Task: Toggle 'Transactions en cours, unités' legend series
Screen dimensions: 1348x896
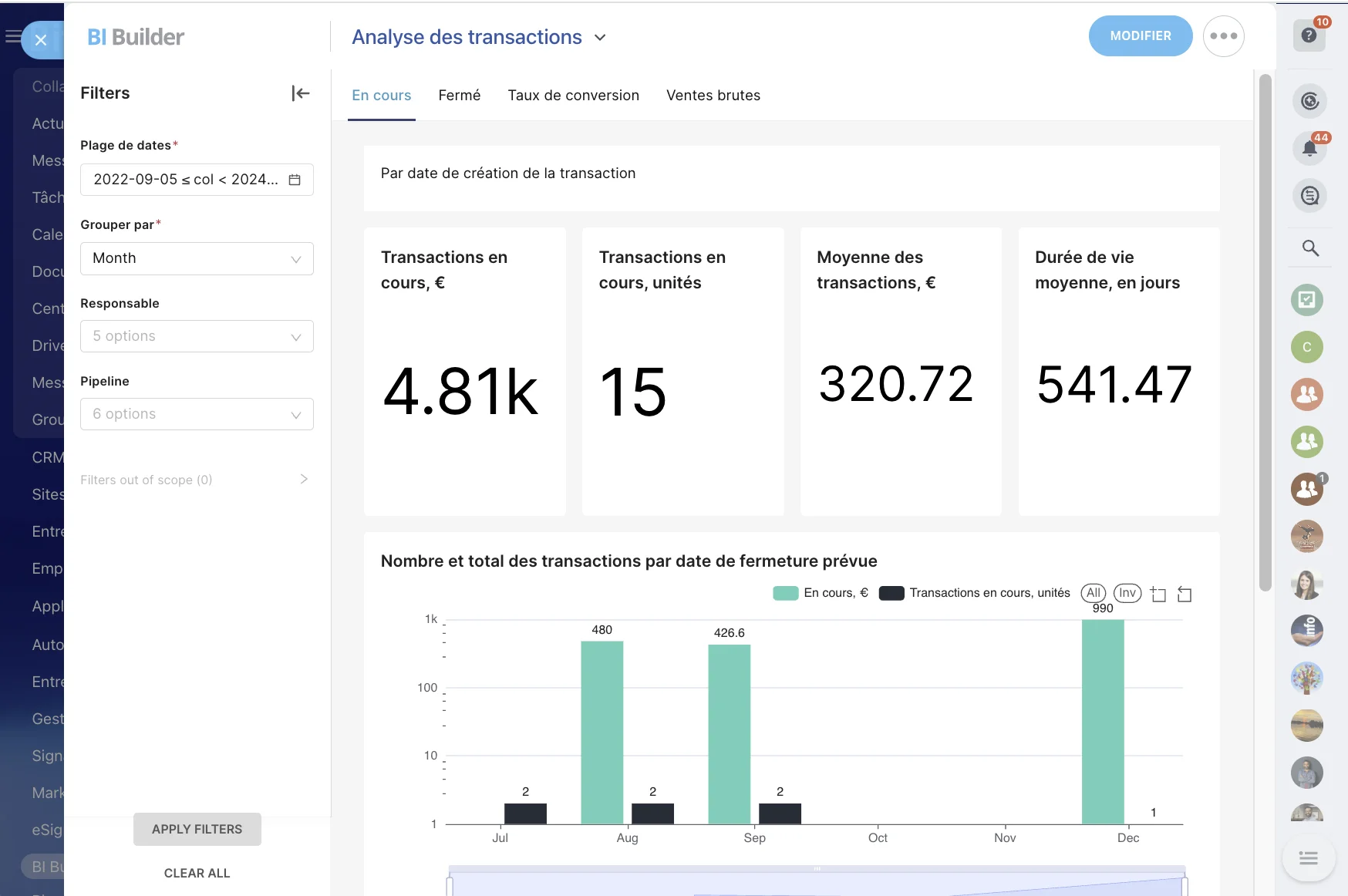Action: [x=975, y=593]
